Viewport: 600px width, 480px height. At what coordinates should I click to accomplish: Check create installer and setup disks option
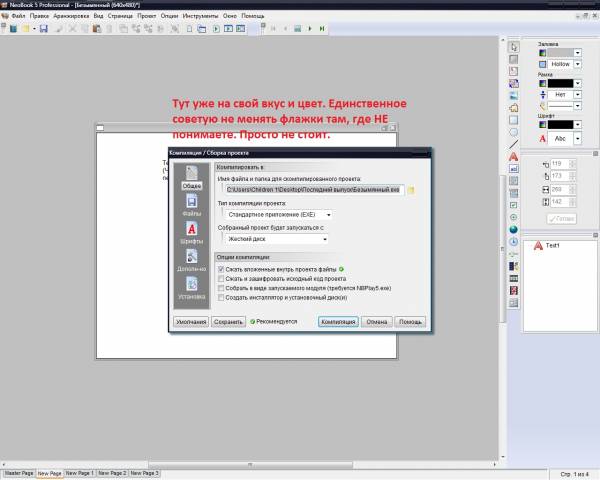[x=221, y=296]
